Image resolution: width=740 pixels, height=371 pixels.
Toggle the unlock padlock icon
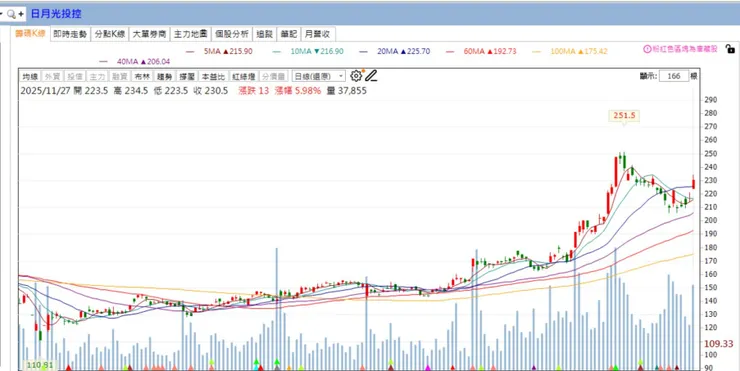click(x=730, y=49)
